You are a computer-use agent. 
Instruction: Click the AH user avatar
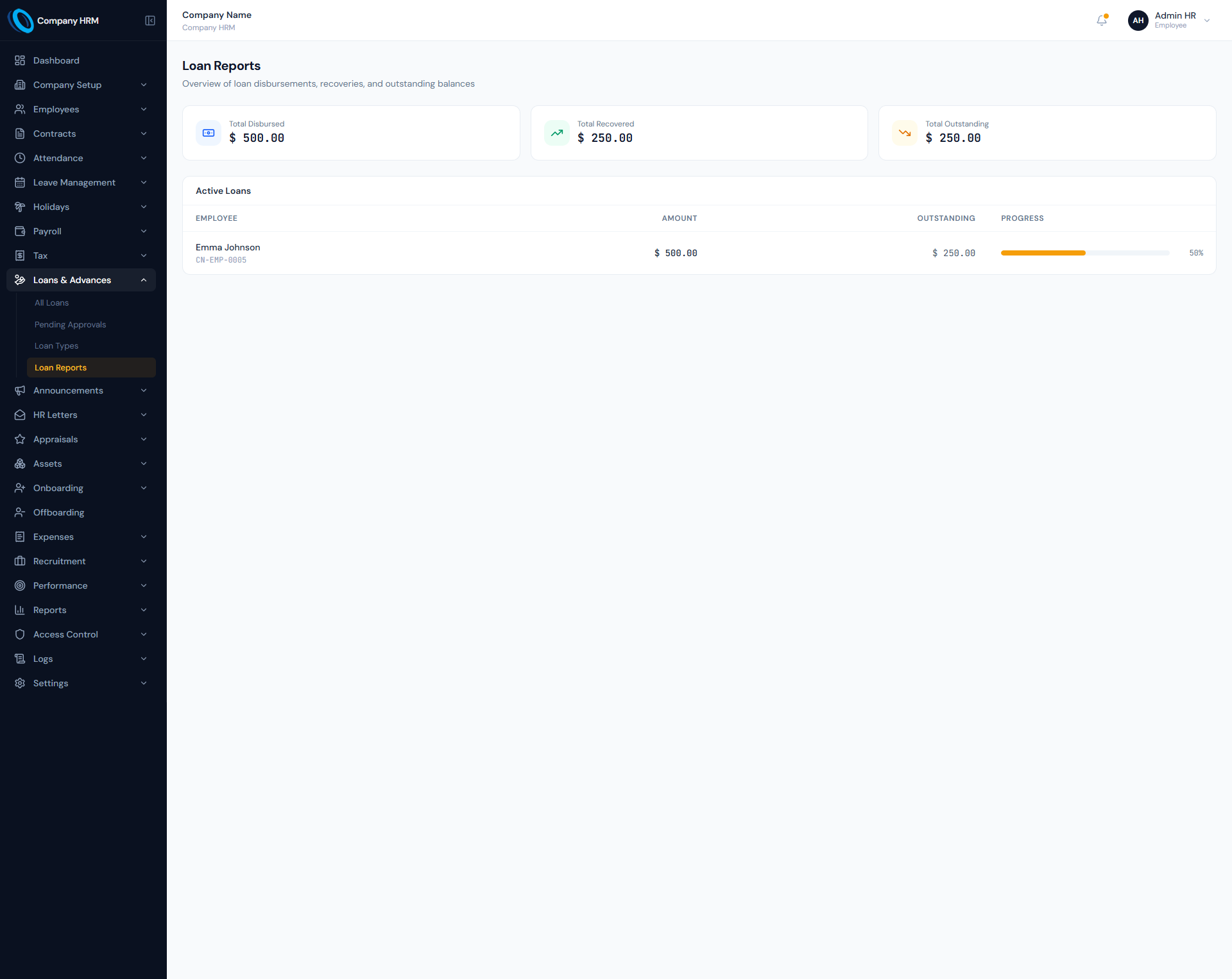(1138, 21)
